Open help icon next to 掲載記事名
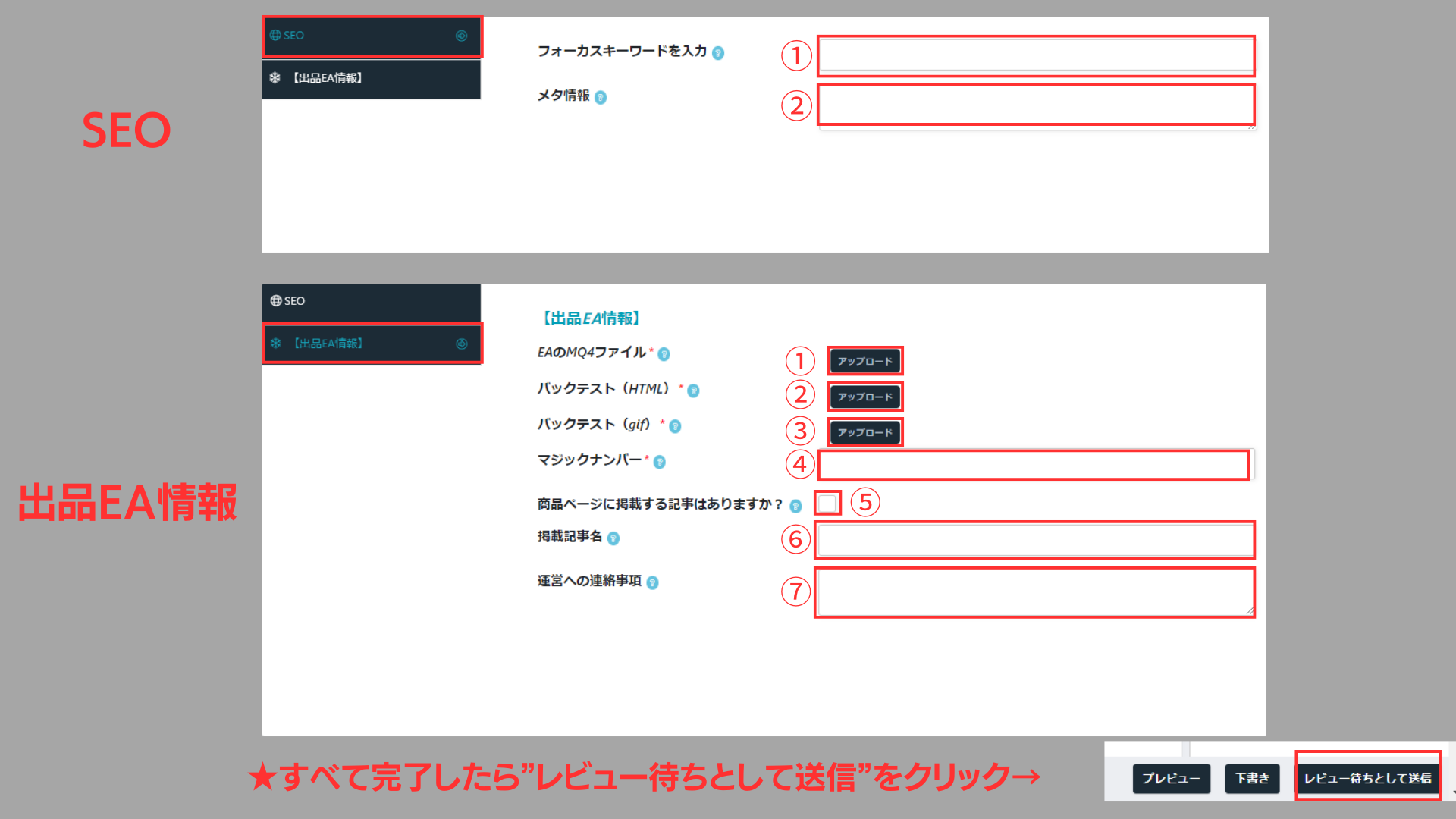This screenshot has height=819, width=1456. [613, 538]
